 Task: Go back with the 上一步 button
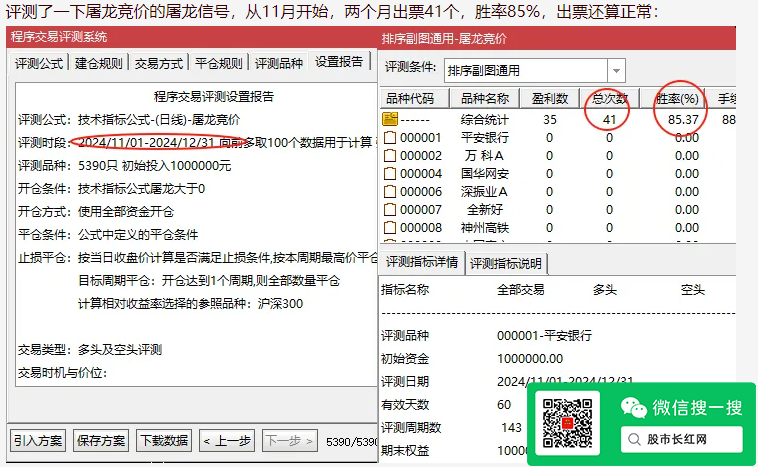pyautogui.click(x=227, y=440)
